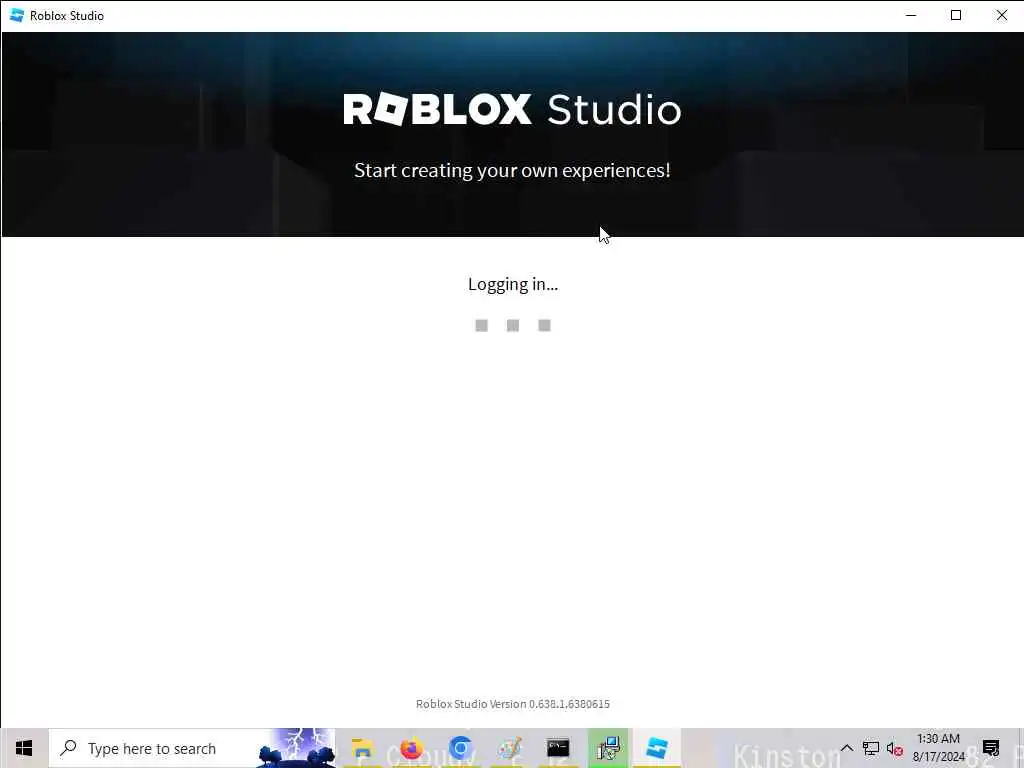The width and height of the screenshot is (1024, 768).
Task: Show hidden system tray icons
Action: point(846,748)
